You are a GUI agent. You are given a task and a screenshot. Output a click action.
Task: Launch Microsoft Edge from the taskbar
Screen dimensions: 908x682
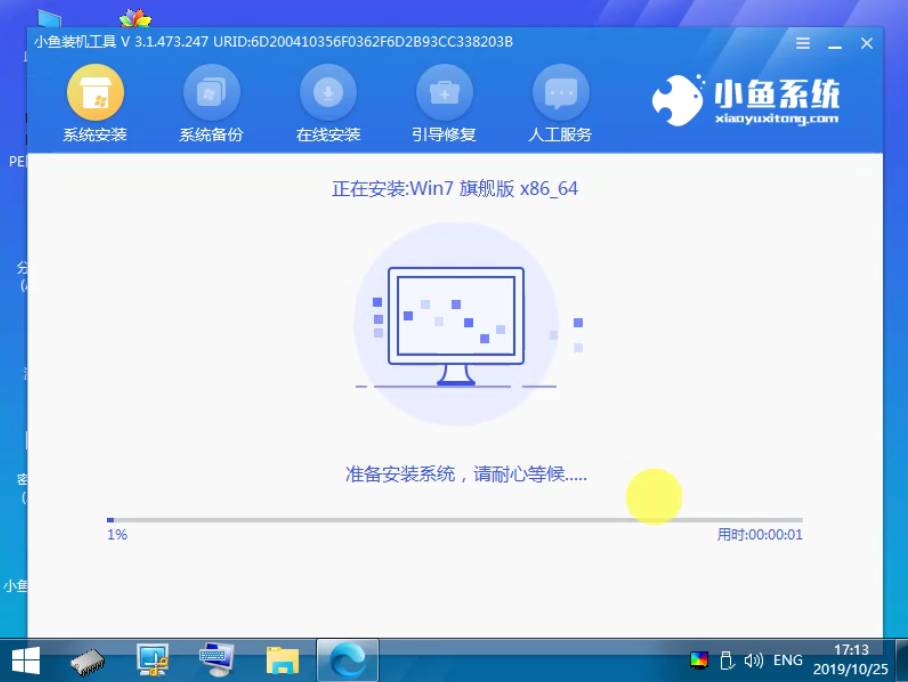tap(347, 660)
